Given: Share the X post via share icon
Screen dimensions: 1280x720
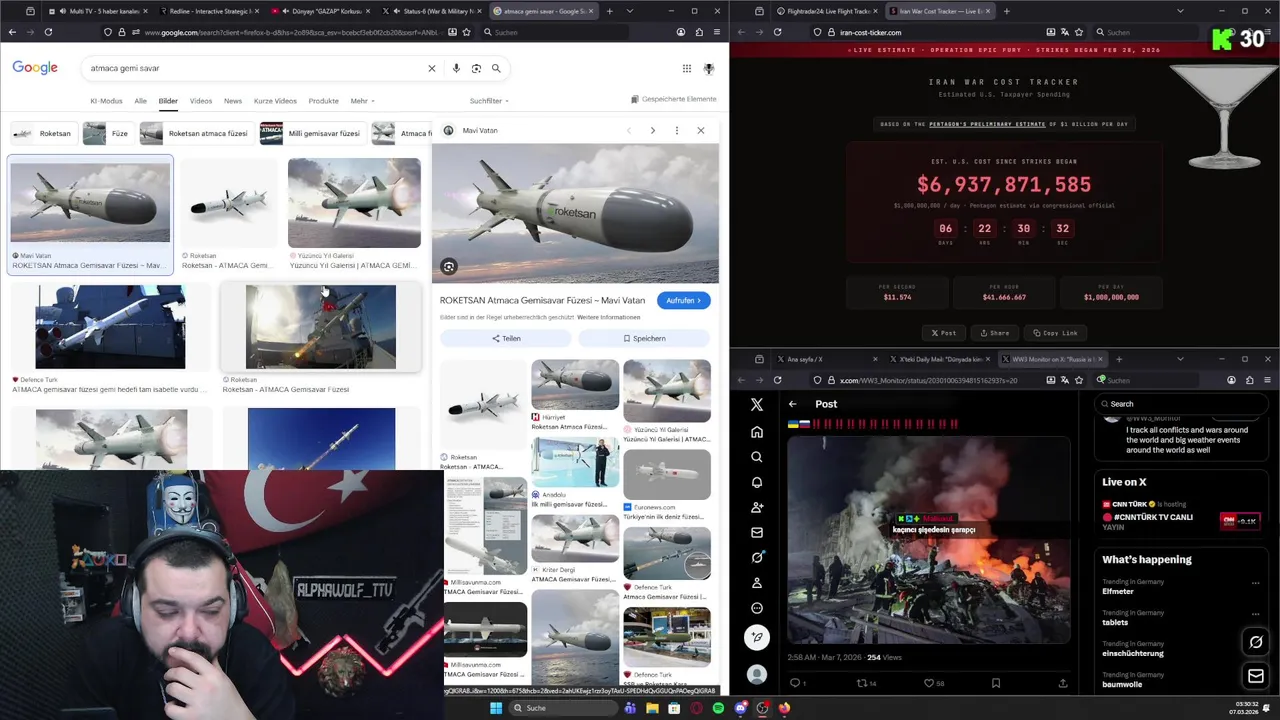Looking at the screenshot, I should (x=1063, y=683).
